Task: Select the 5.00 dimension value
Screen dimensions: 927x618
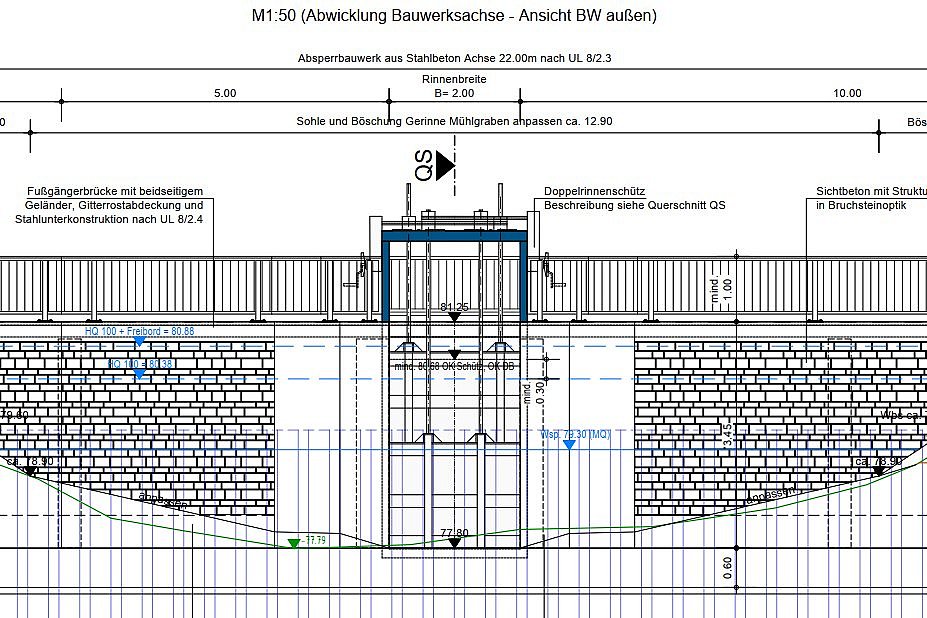Action: pos(225,93)
